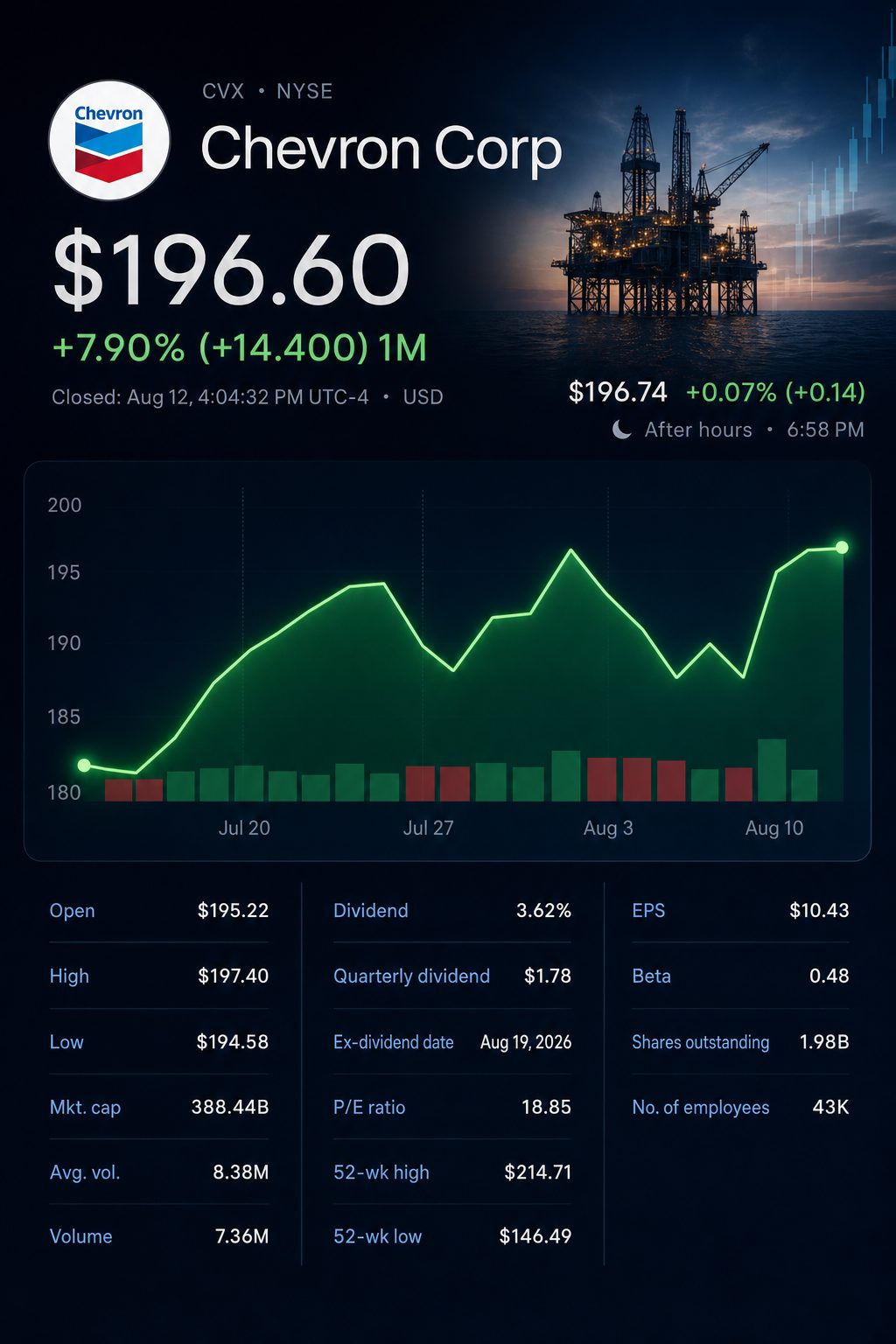Click the Shares outstanding label
896x1344 pixels.
click(700, 1042)
